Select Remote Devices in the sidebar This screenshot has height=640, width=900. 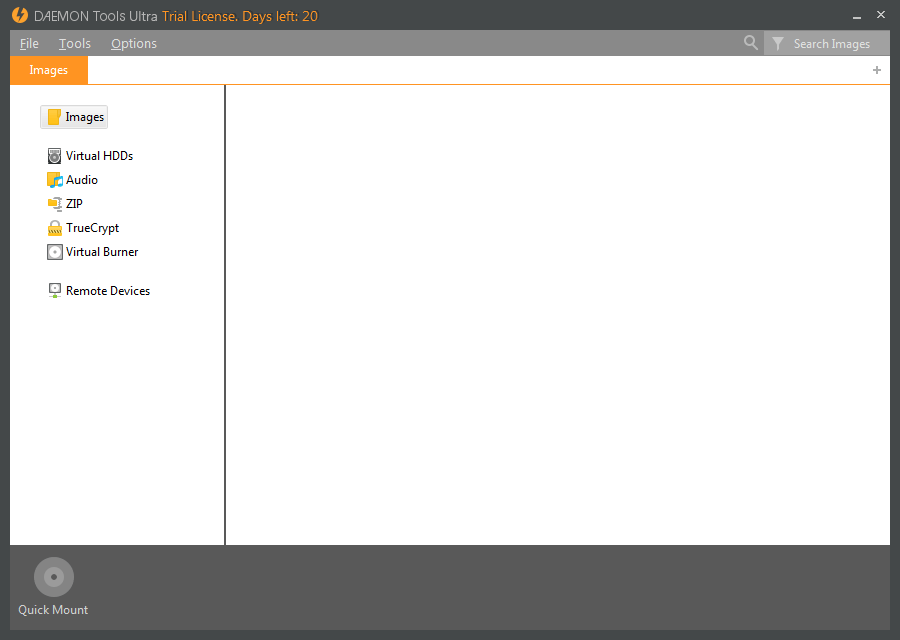coord(107,290)
